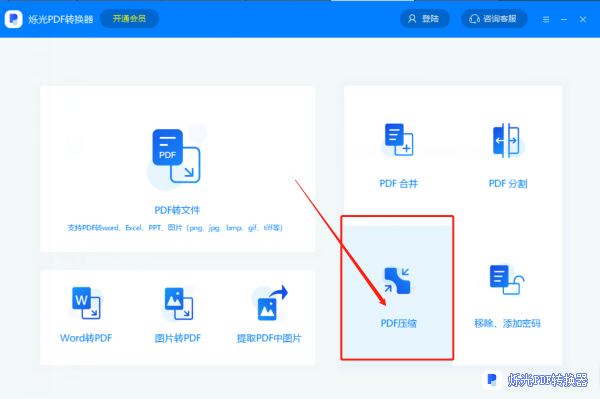
Task: Open the PDF 合并 merge icon
Action: pos(399,140)
